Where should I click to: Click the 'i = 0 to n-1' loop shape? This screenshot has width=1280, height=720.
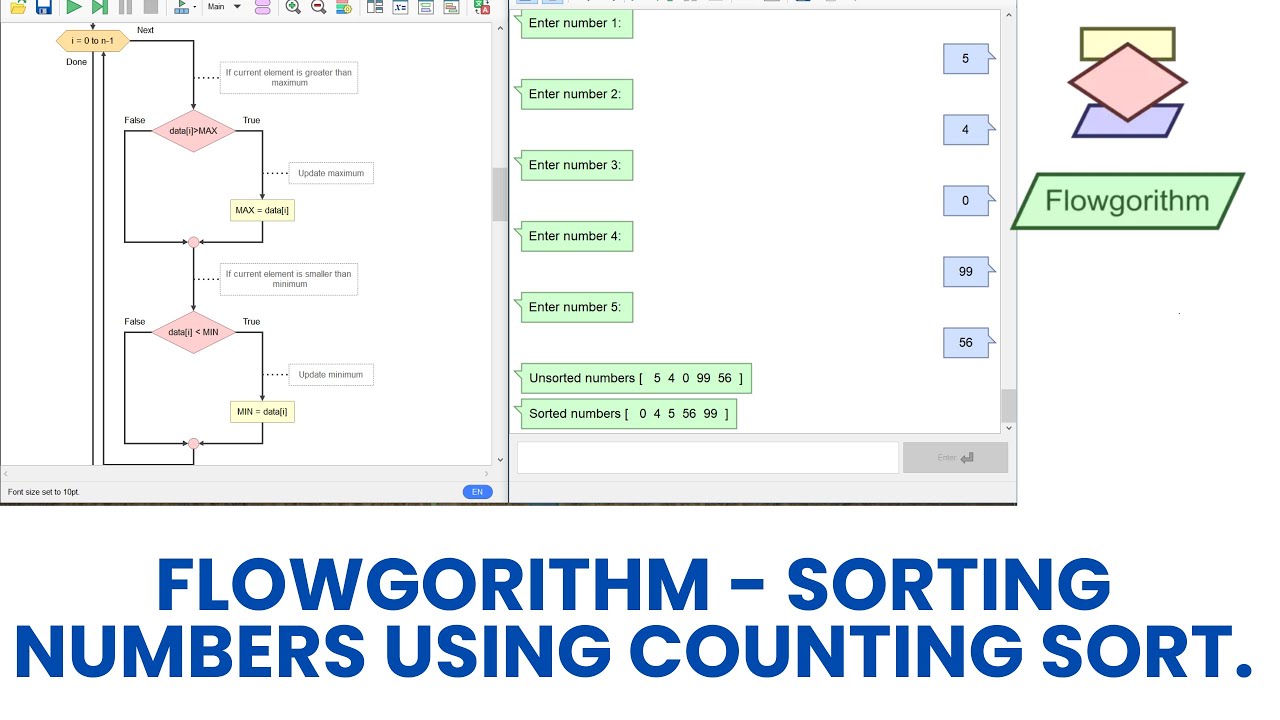tap(92, 41)
